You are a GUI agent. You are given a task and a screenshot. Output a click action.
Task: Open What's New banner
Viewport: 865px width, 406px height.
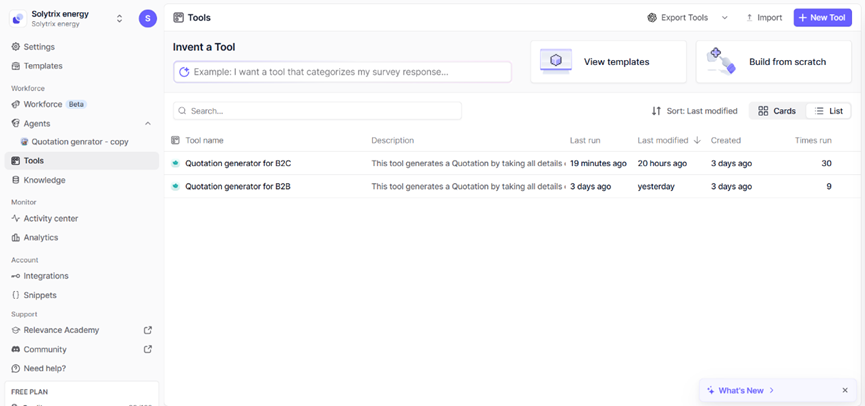pyautogui.click(x=741, y=391)
